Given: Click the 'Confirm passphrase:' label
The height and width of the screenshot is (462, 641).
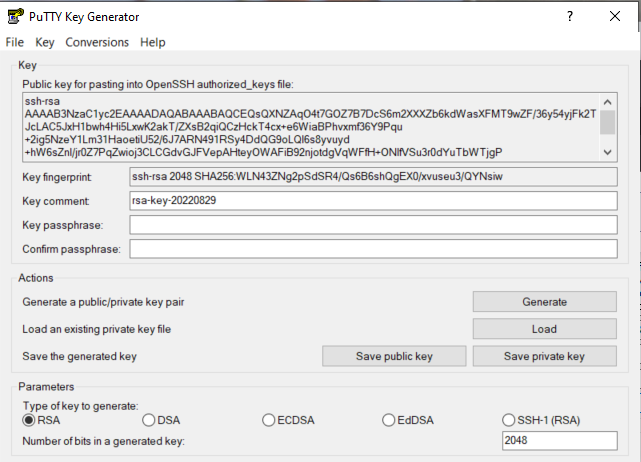Looking at the screenshot, I should tap(72, 249).
